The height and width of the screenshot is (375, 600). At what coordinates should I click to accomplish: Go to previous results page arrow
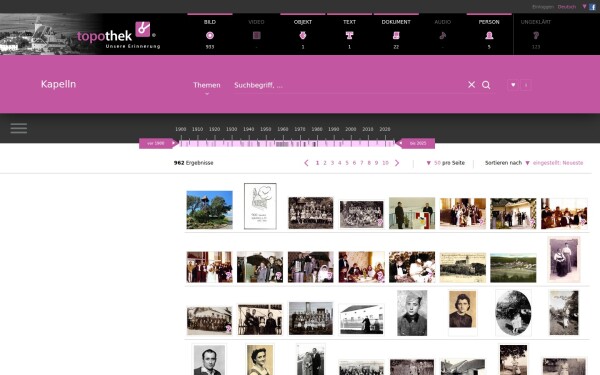pos(306,163)
